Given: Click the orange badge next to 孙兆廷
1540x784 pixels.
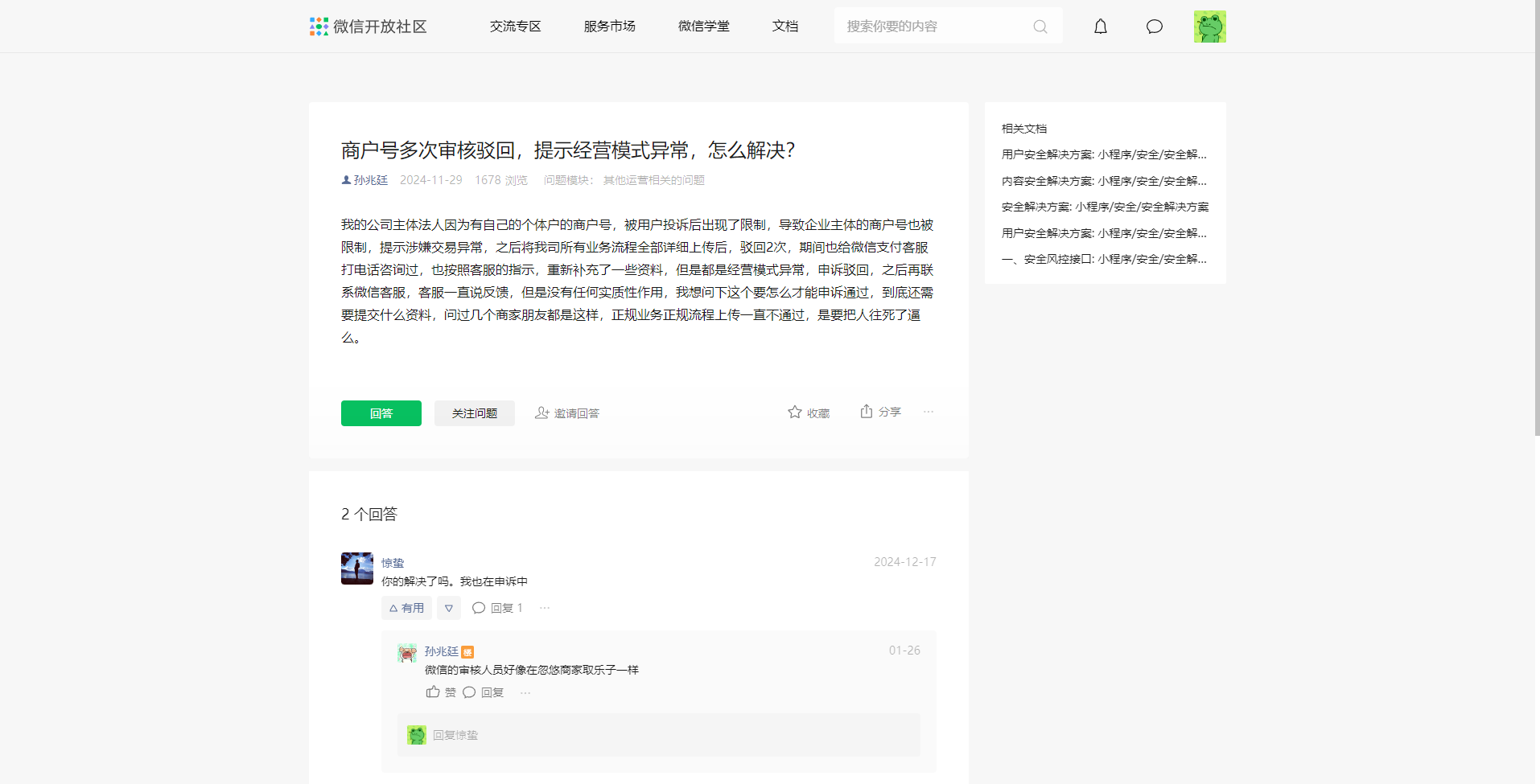Looking at the screenshot, I should point(467,652).
